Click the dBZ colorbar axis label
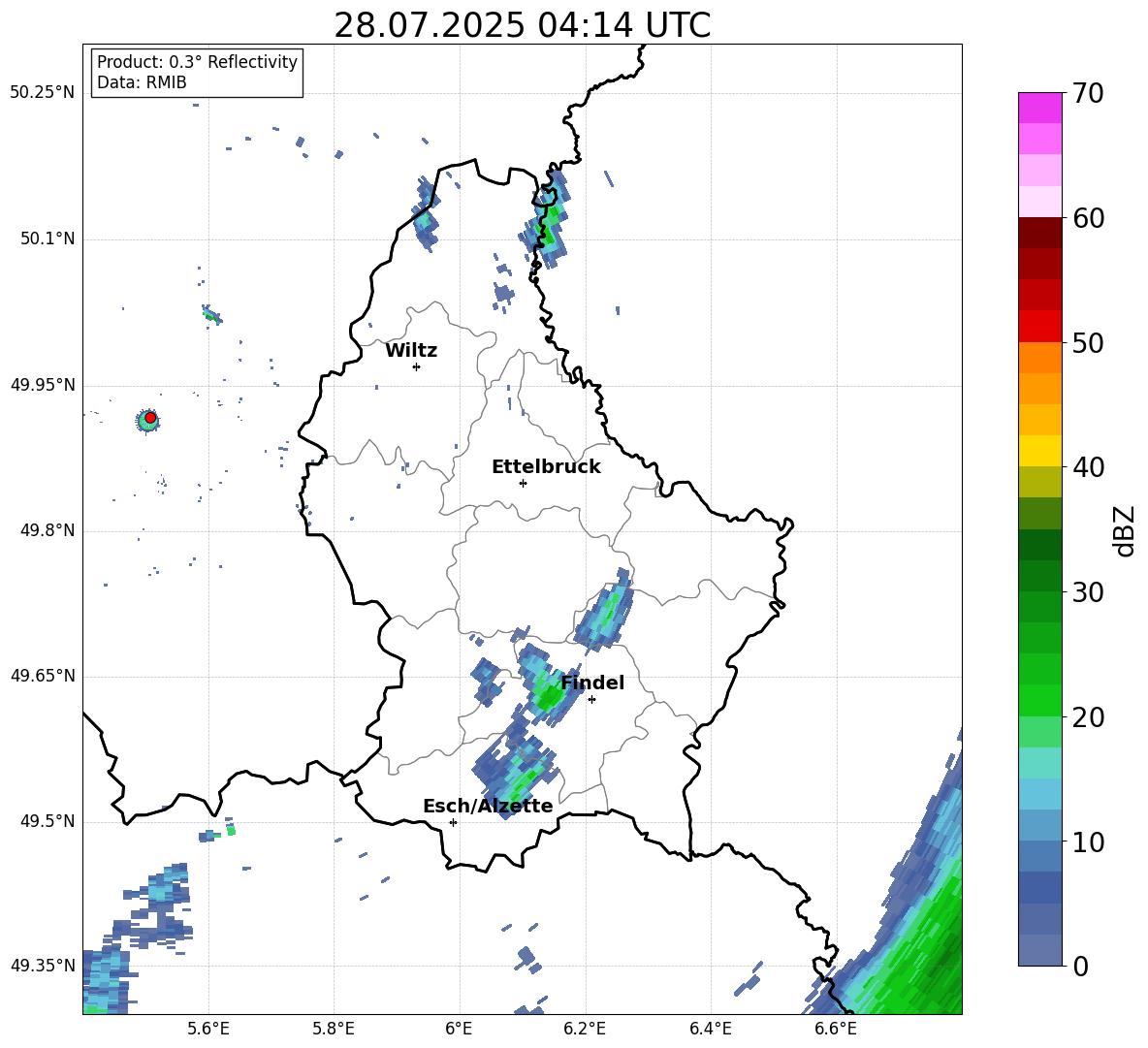 pos(1126,530)
